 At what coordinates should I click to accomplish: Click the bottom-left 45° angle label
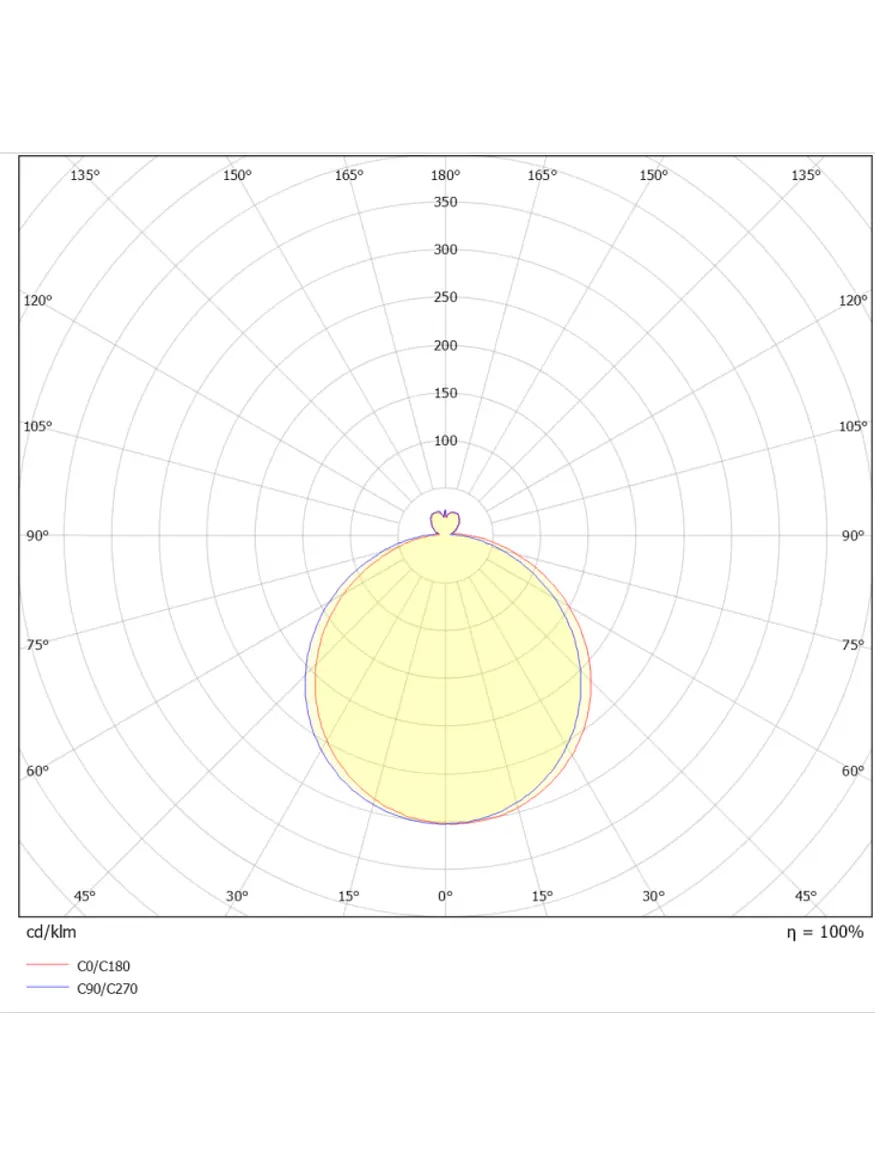coord(85,896)
